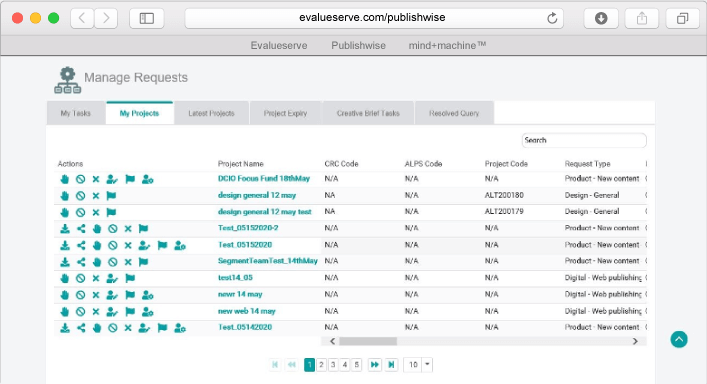
Task: Click the browser back arrow
Action: pos(82,18)
